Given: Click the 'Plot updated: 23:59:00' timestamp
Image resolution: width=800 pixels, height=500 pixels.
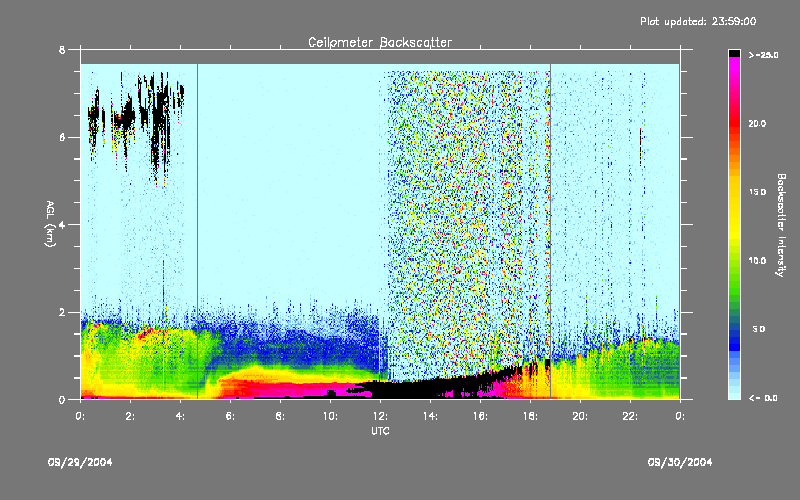Looking at the screenshot, I should pos(698,21).
